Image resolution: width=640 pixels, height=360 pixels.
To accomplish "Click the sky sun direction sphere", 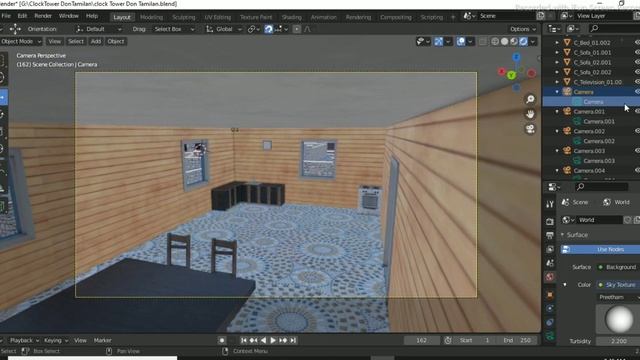I will [x=619, y=319].
